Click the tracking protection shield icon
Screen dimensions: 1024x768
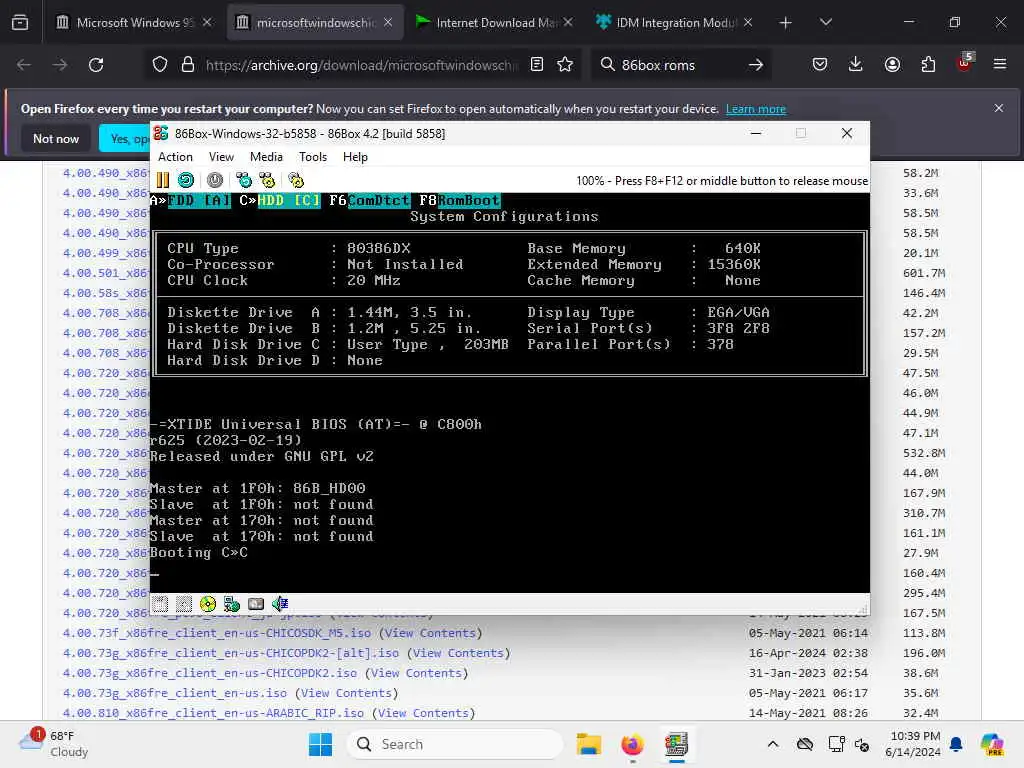pyautogui.click(x=160, y=65)
